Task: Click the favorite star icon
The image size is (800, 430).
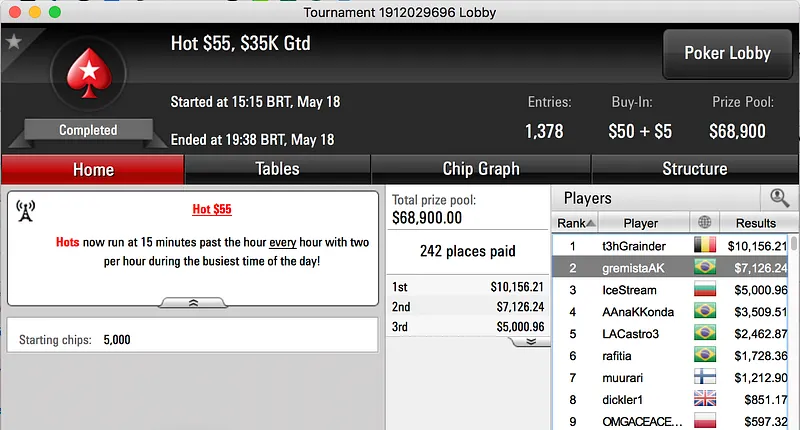Action: [14, 42]
